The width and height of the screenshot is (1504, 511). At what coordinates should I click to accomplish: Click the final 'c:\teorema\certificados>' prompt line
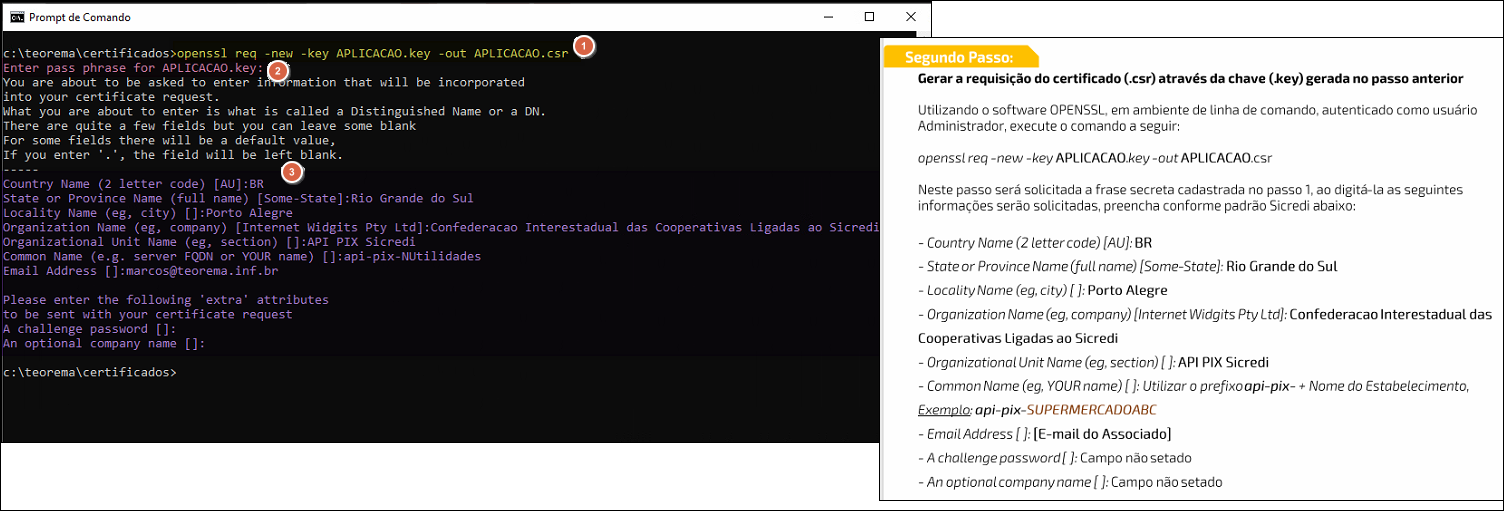tap(90, 372)
